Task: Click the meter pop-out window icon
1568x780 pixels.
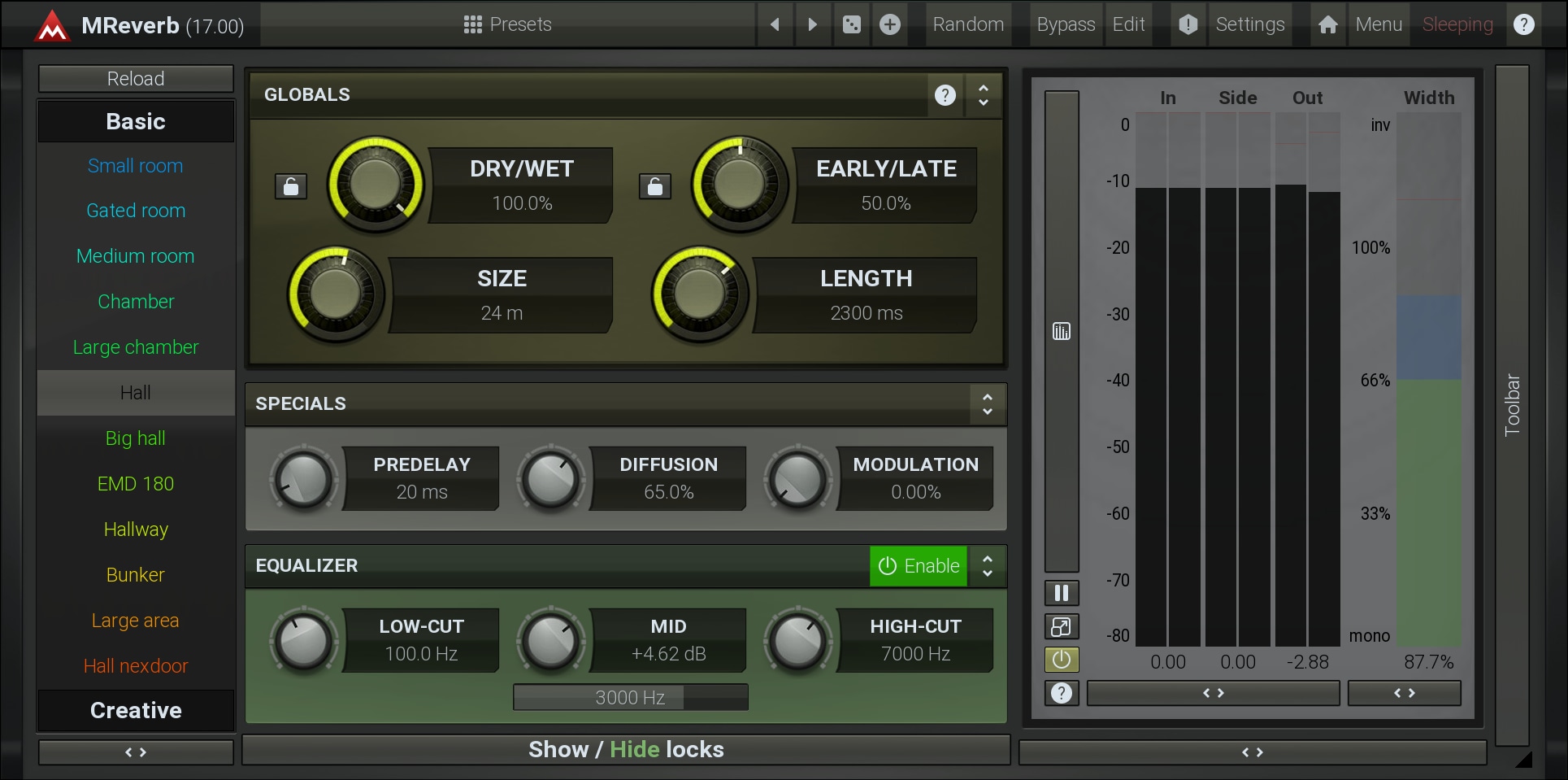Action: coord(1061,626)
